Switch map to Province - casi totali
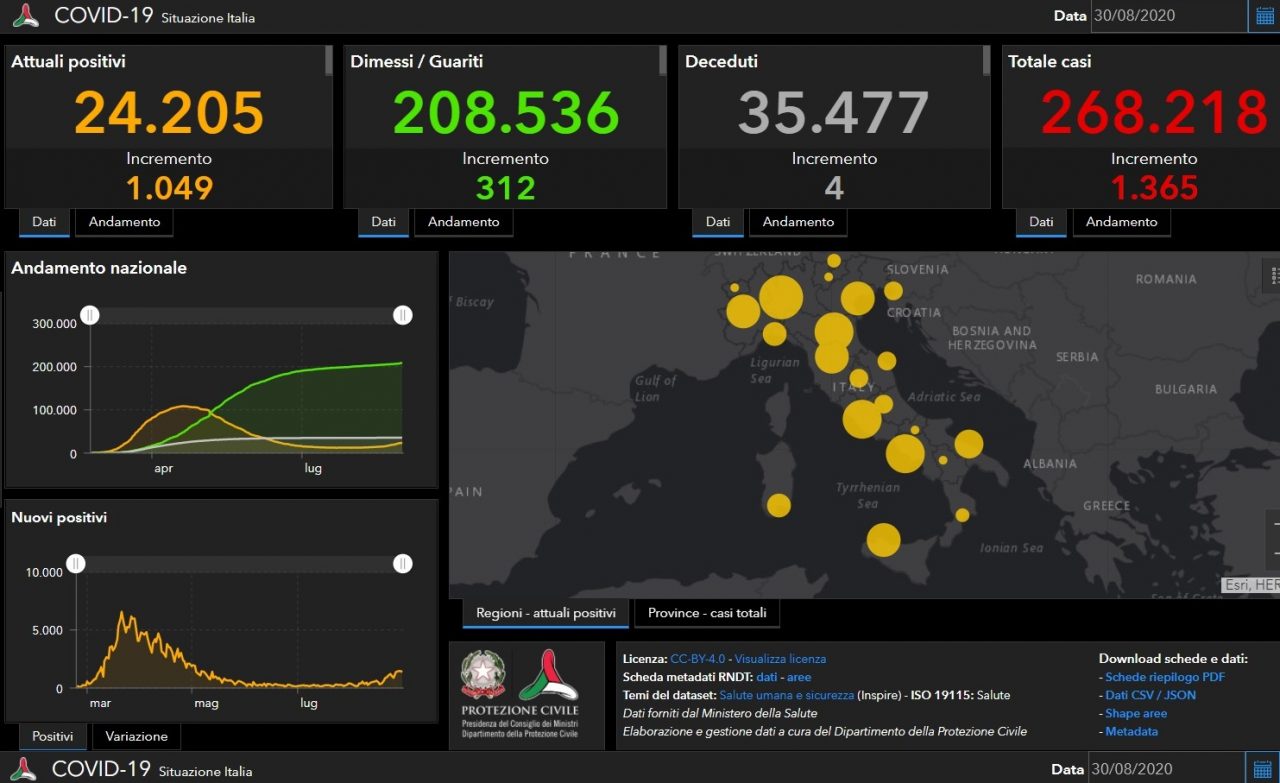This screenshot has height=783, width=1280. click(707, 613)
